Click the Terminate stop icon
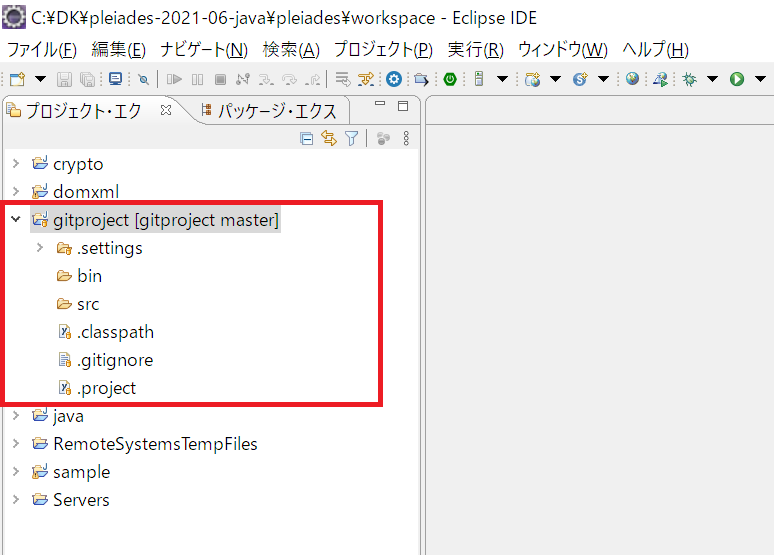The image size is (774, 555). tap(220, 79)
